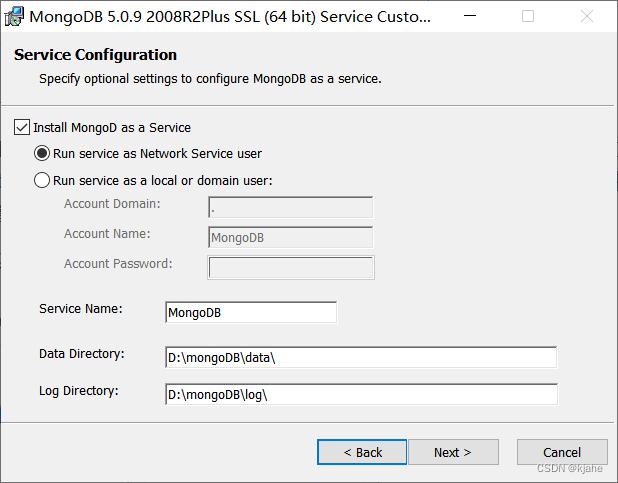Click the Account Domain input field

290,207
